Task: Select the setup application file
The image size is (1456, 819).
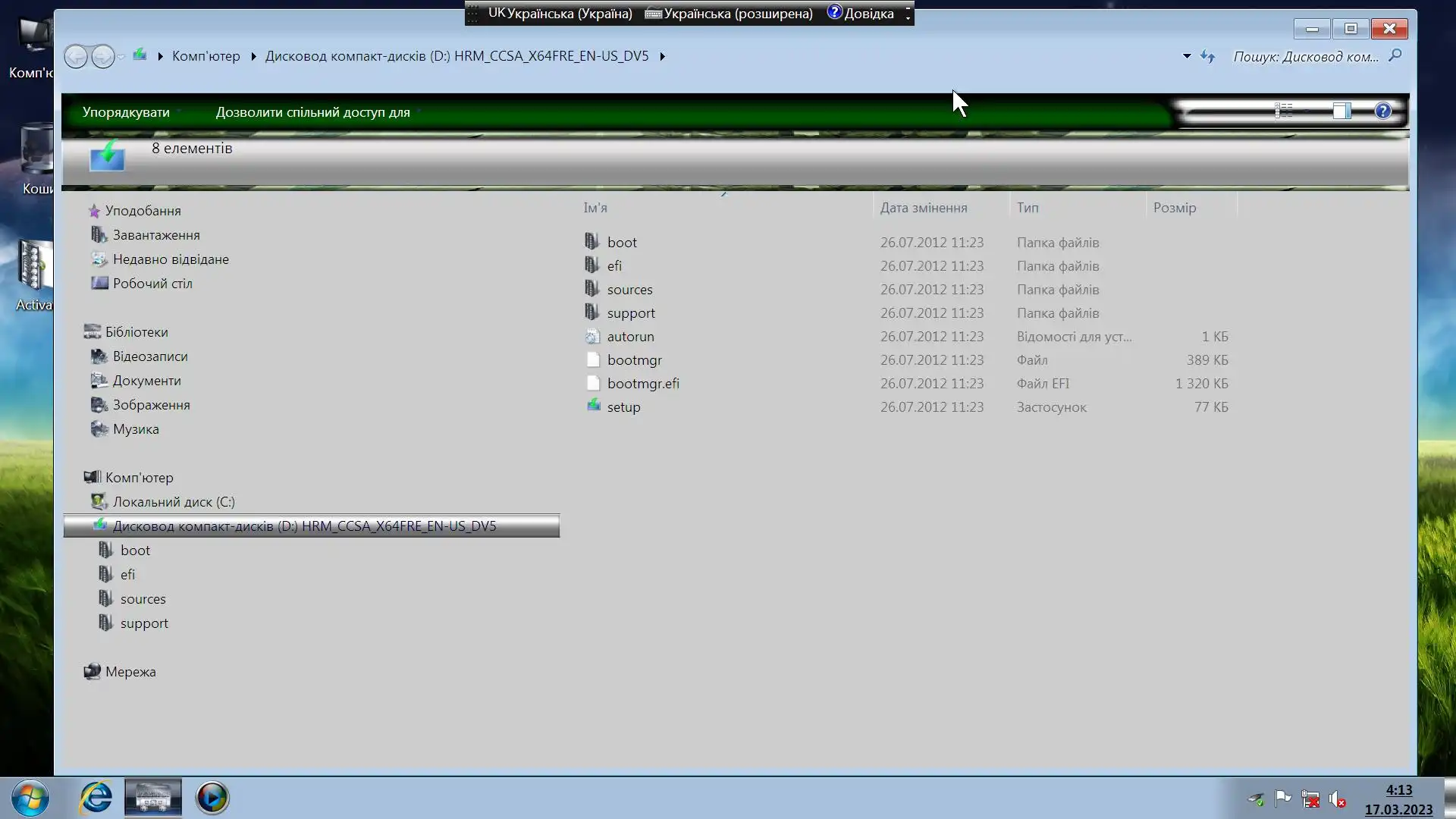Action: 623,407
